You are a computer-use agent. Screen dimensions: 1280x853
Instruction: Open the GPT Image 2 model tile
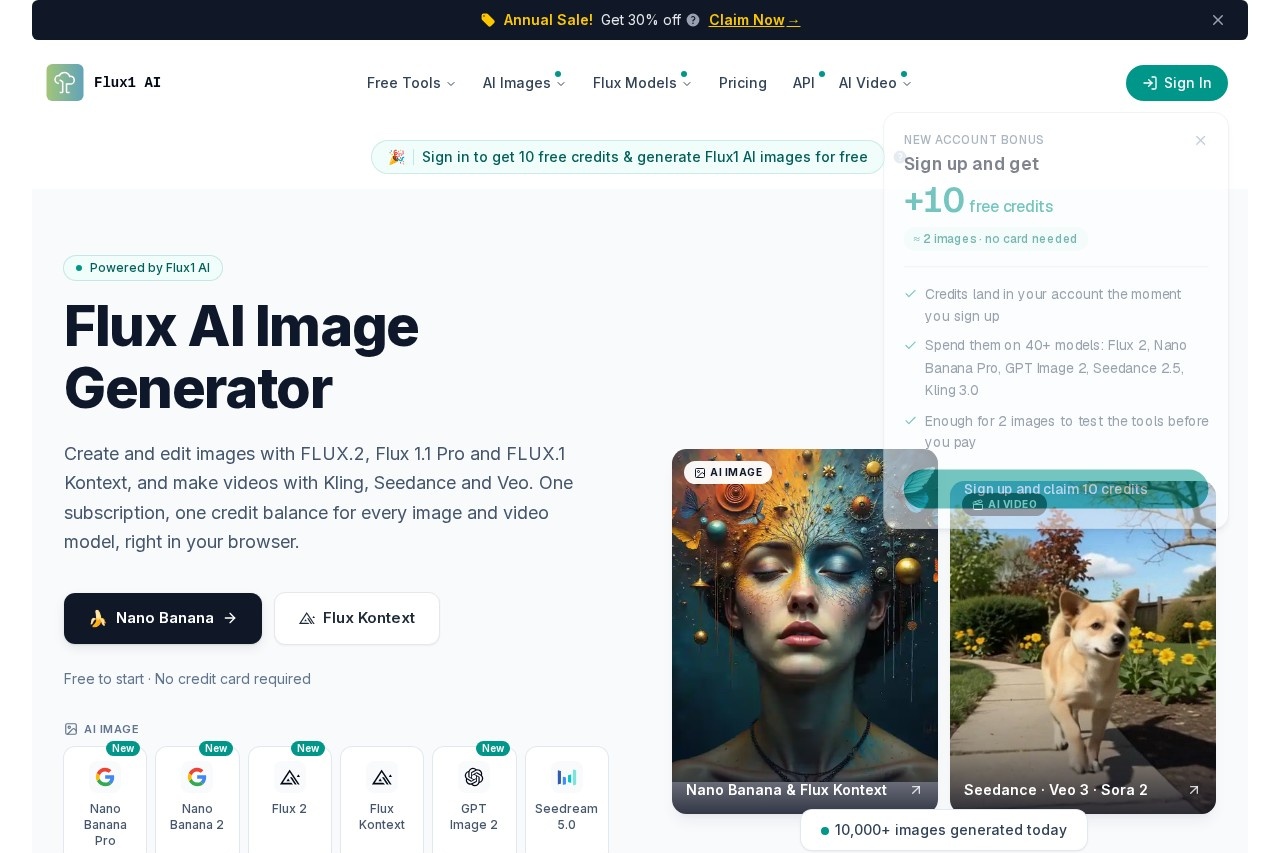pos(474,800)
